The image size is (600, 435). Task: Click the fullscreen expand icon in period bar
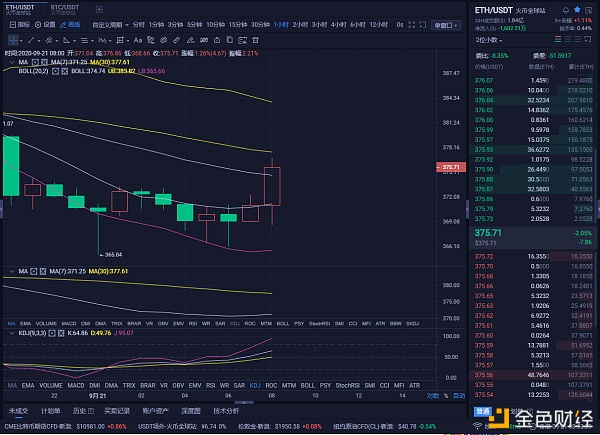pyautogui.click(x=412, y=25)
